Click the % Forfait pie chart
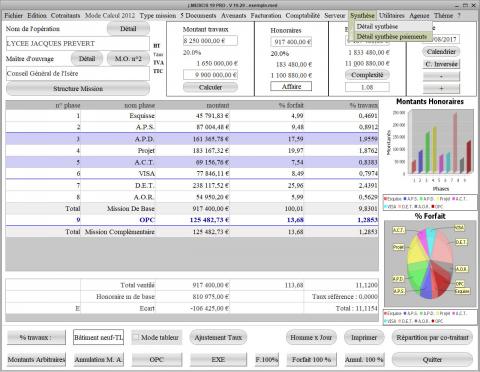This screenshot has height=372, width=480. pos(430,263)
